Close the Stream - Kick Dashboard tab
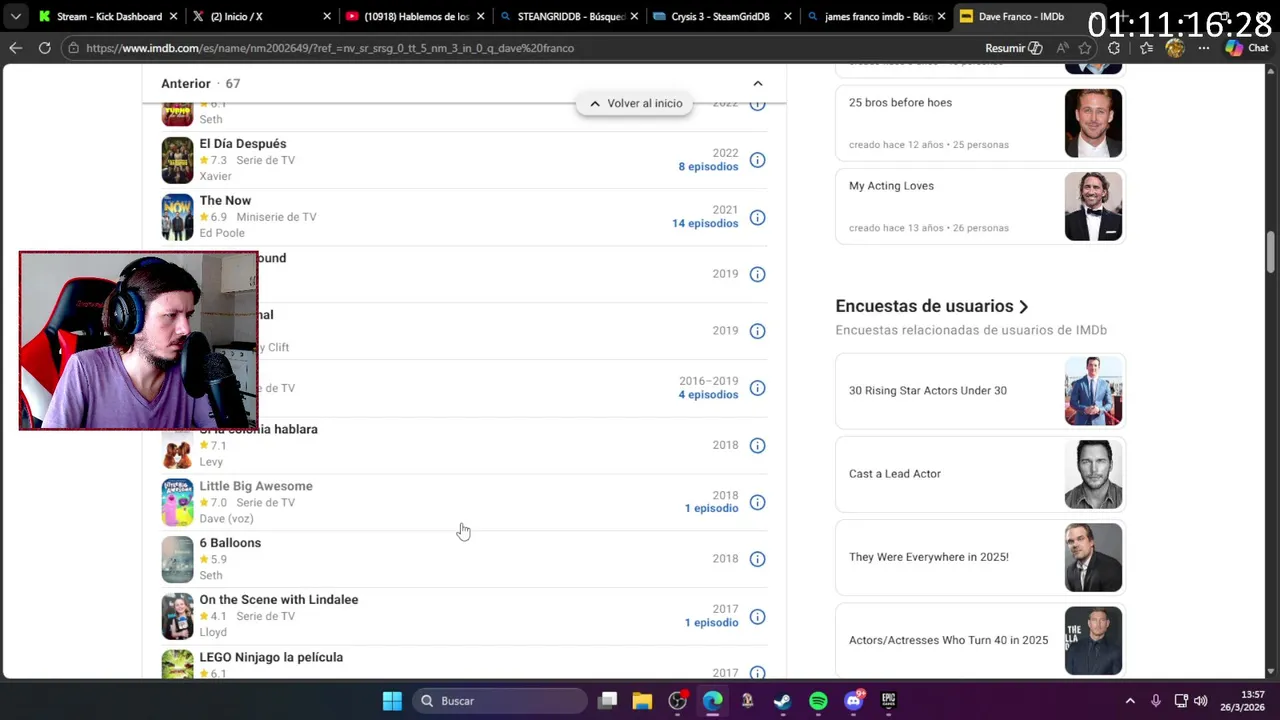The image size is (1280, 720). coord(173,16)
